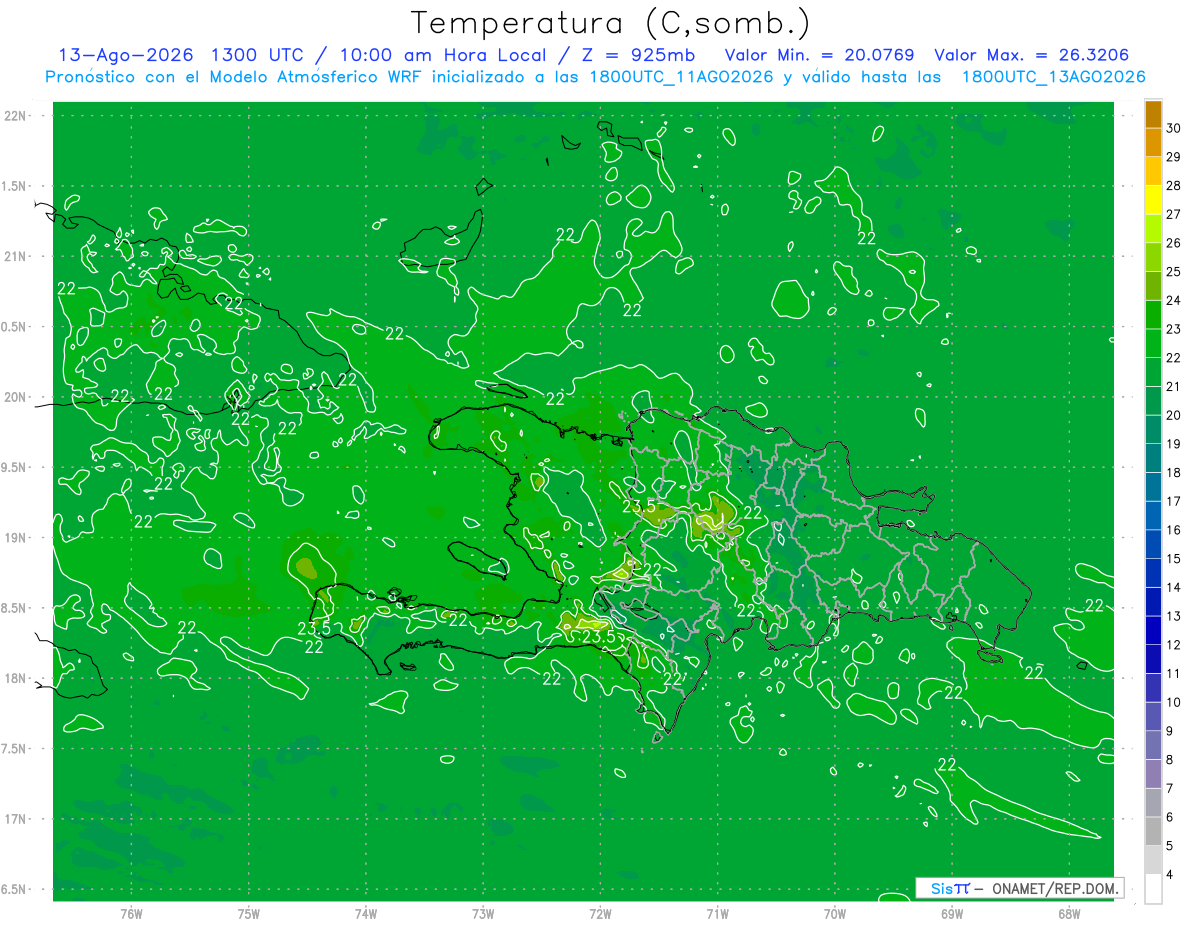The height and width of the screenshot is (927, 1200).
Task: Click "Pronóstico con el Modelo Atmósferico WRF" text
Action: [x=234, y=77]
